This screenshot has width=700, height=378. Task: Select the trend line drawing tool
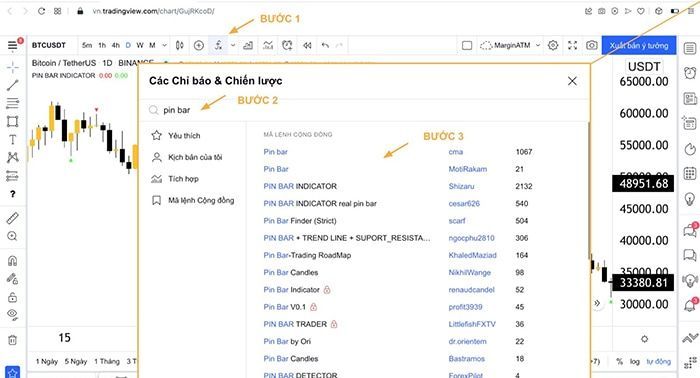point(12,85)
